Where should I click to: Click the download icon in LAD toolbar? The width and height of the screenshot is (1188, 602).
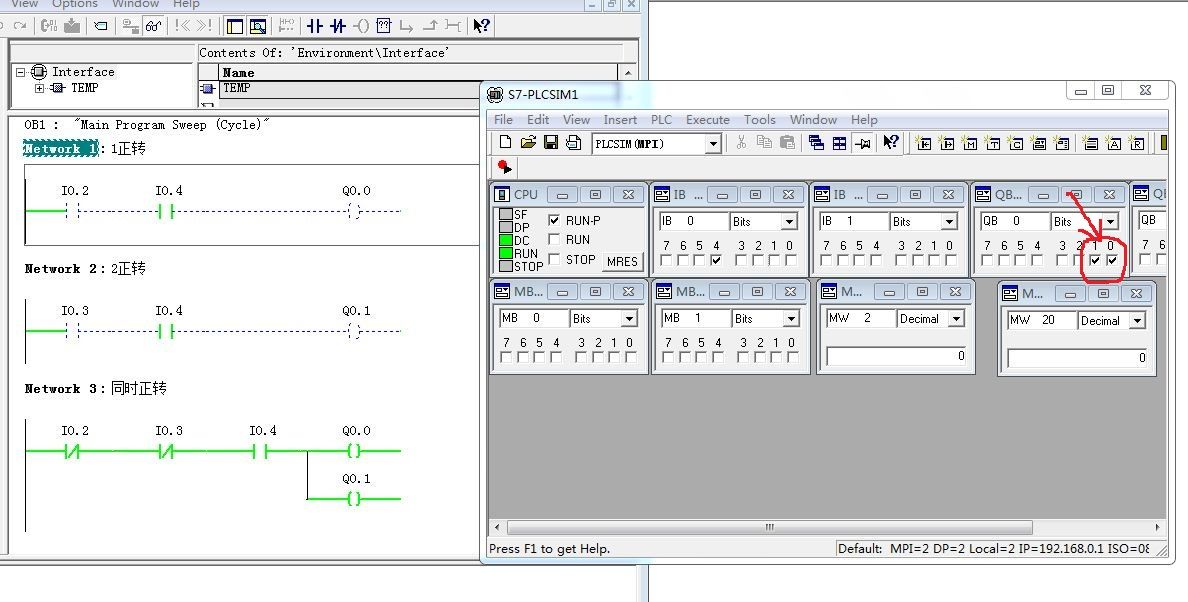[72, 26]
